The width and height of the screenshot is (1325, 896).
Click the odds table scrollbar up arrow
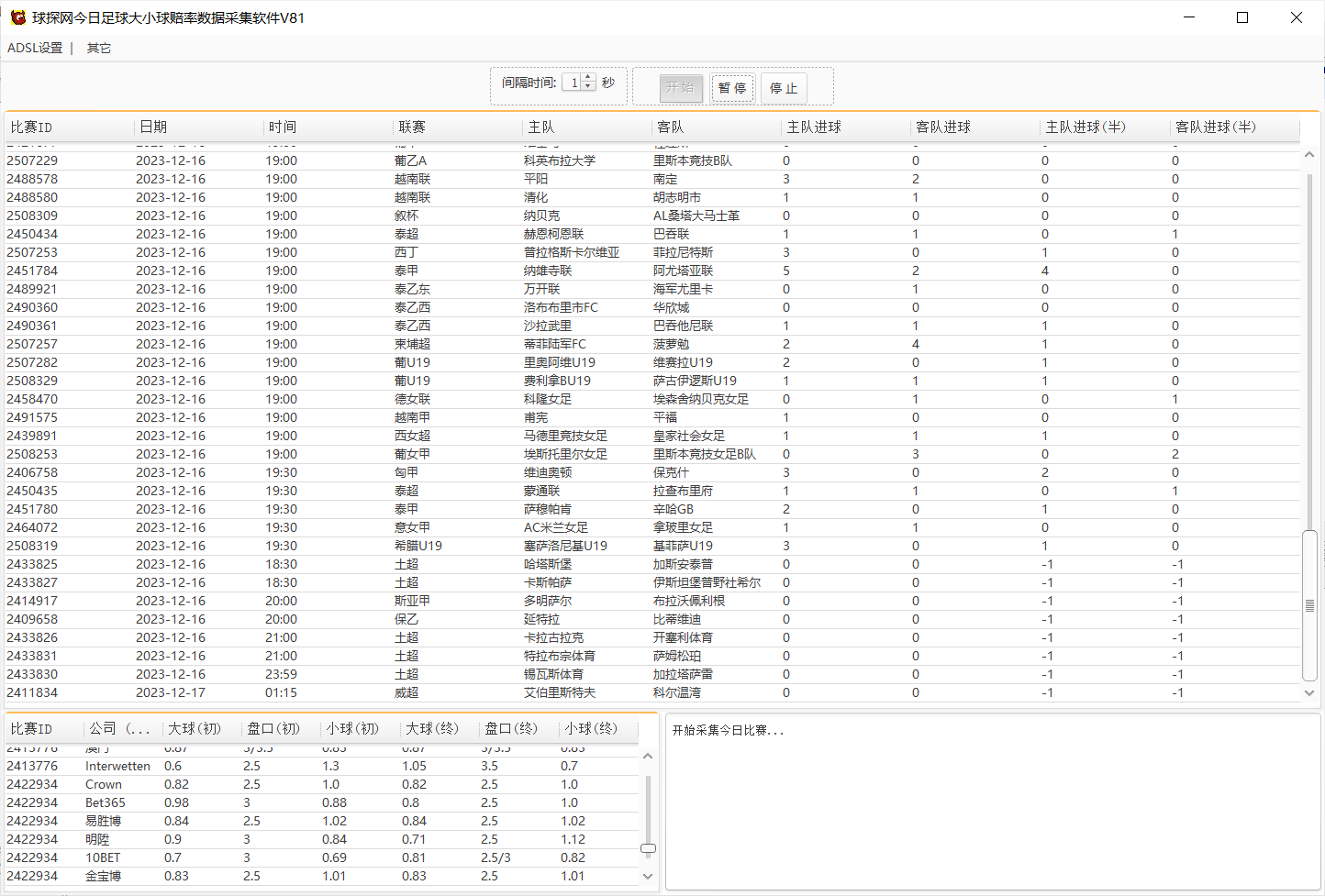tap(648, 757)
